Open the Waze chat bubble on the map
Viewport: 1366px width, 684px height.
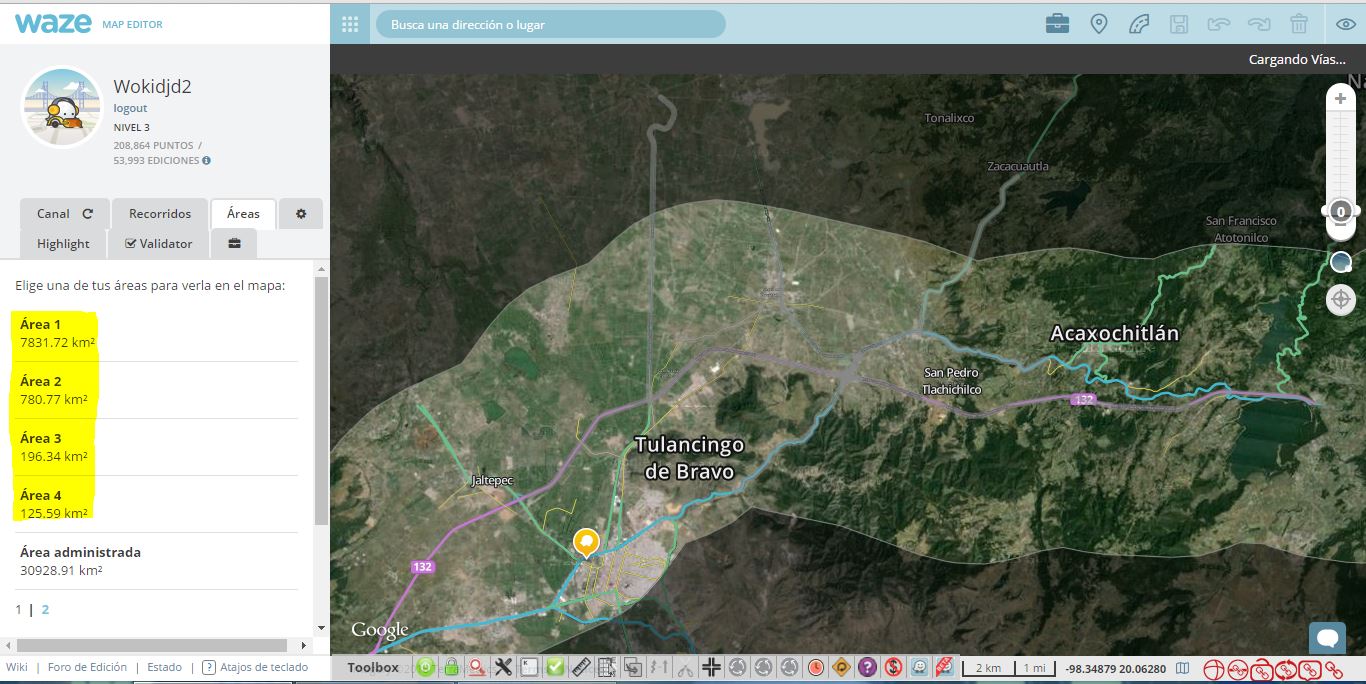[x=1327, y=637]
